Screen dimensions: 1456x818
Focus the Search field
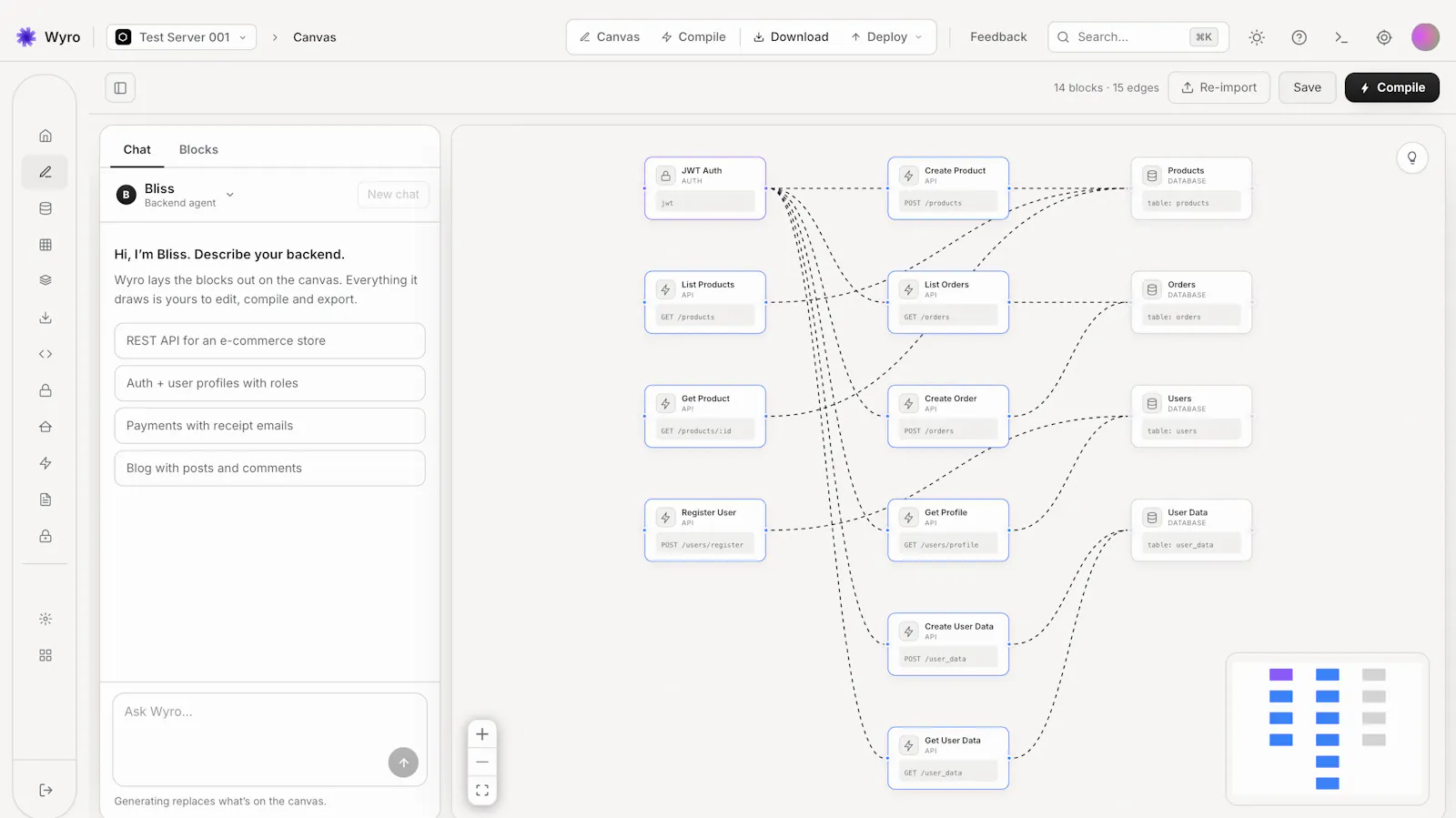(1137, 37)
